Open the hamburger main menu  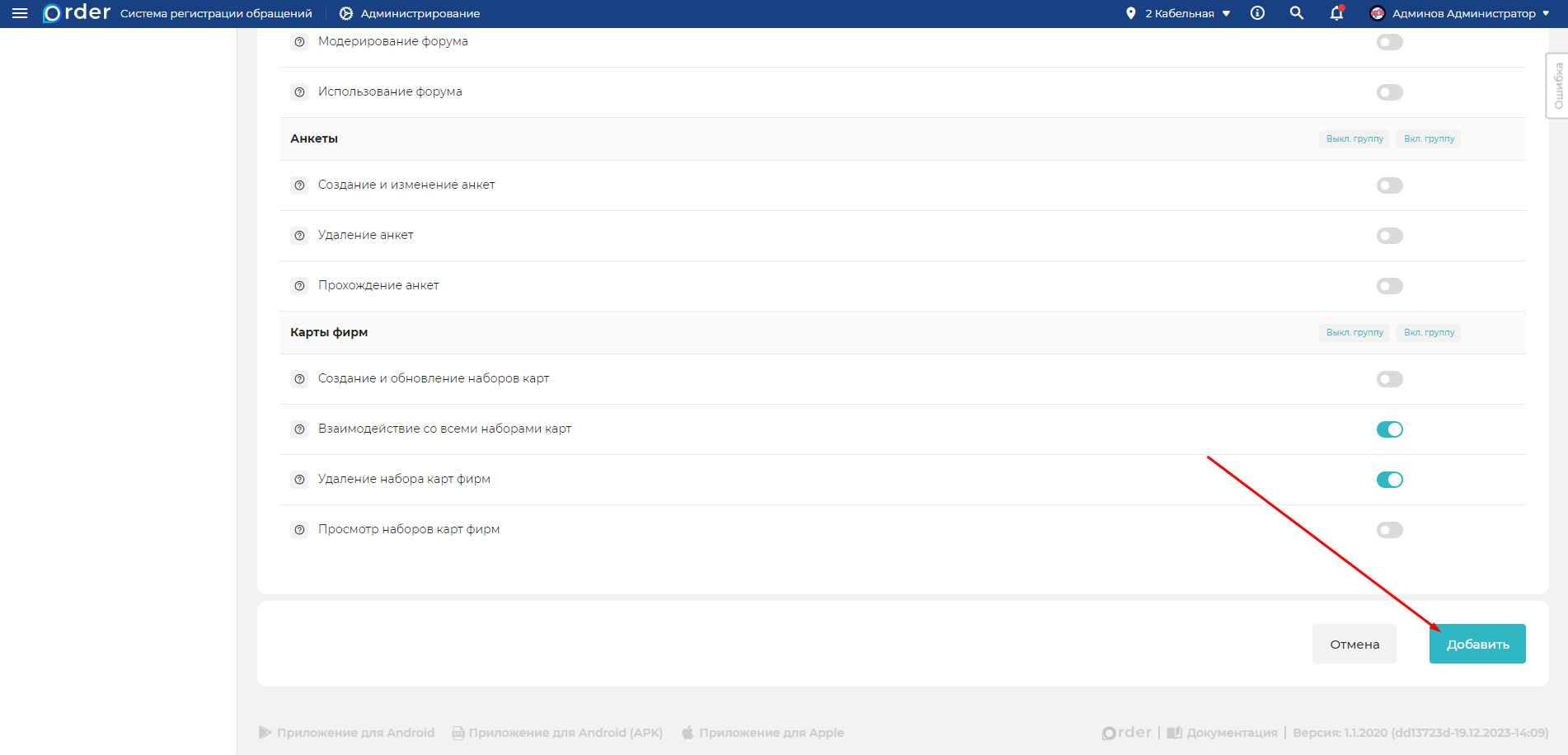(20, 13)
